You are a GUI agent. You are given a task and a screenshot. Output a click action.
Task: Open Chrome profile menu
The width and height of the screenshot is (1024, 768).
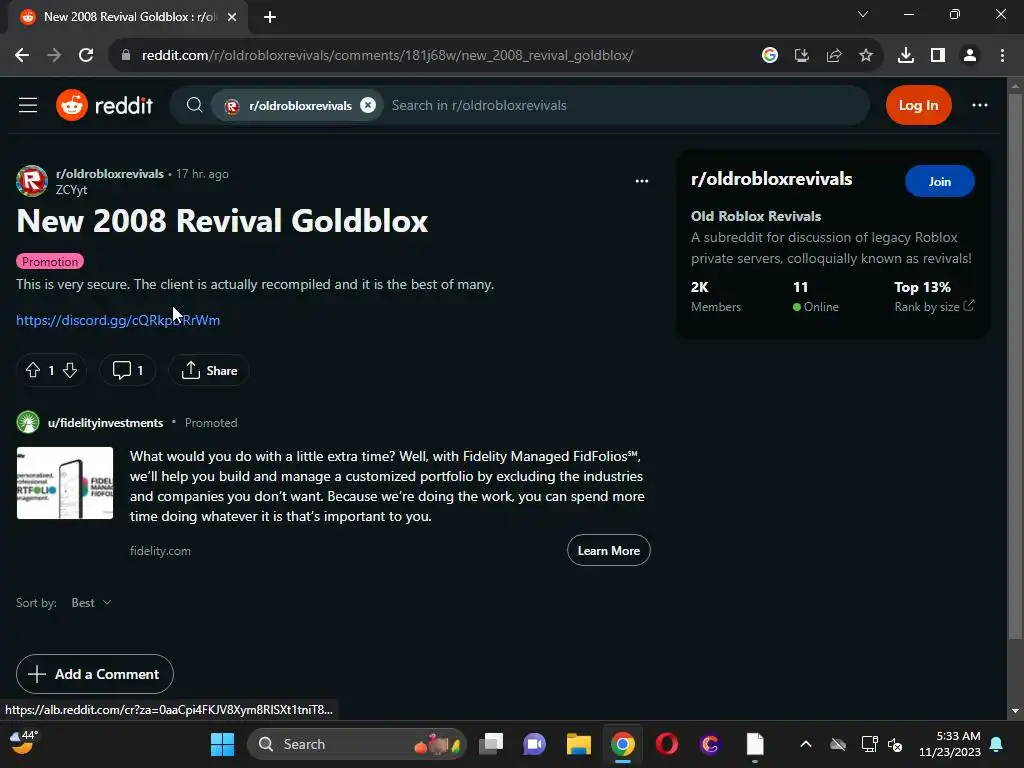pos(970,55)
